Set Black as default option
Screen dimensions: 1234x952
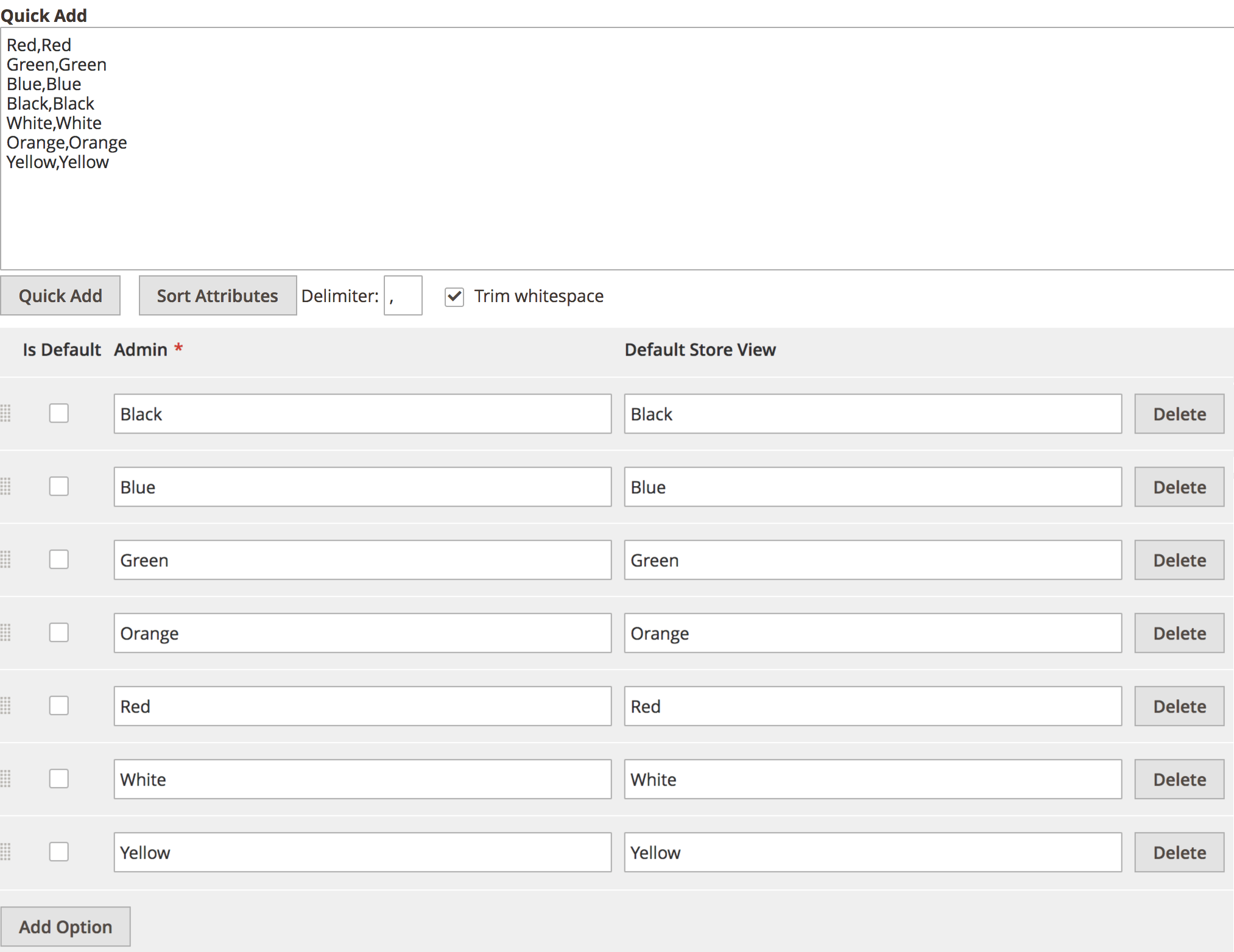click(59, 413)
